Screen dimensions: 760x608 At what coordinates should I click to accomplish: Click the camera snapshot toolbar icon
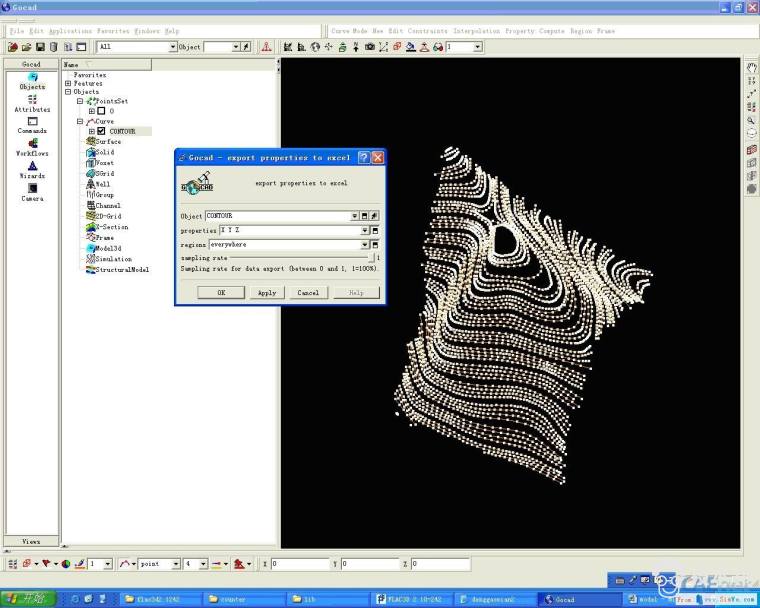pos(369,47)
